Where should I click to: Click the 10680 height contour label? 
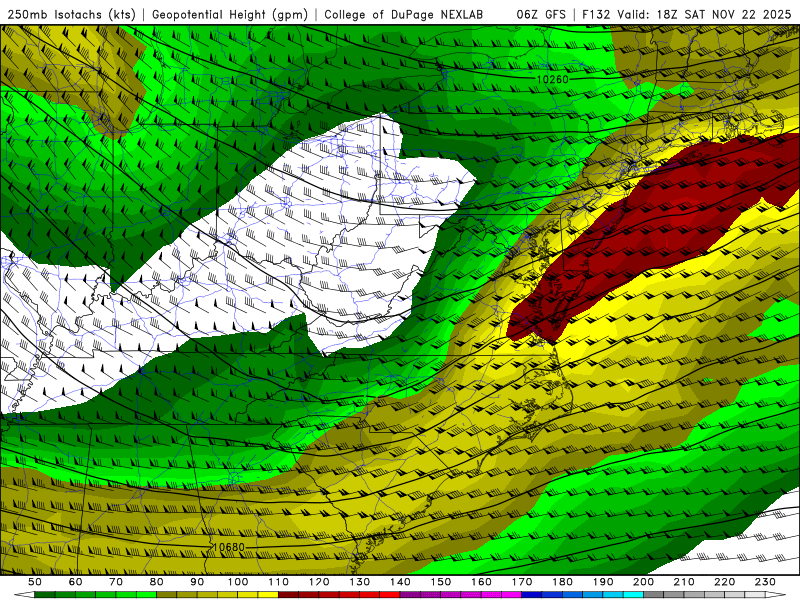[x=229, y=547]
